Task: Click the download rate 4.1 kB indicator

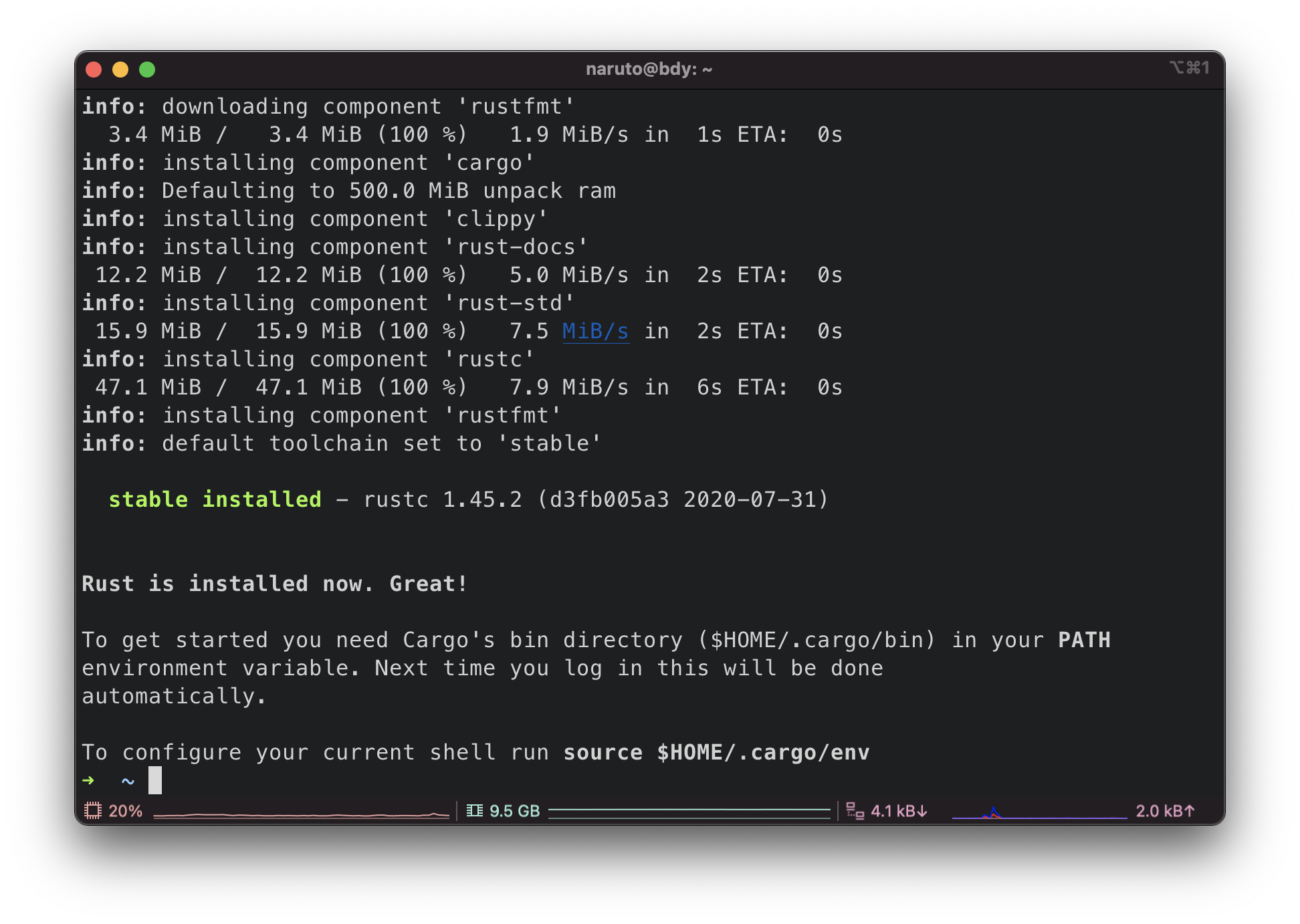Action: 899,810
